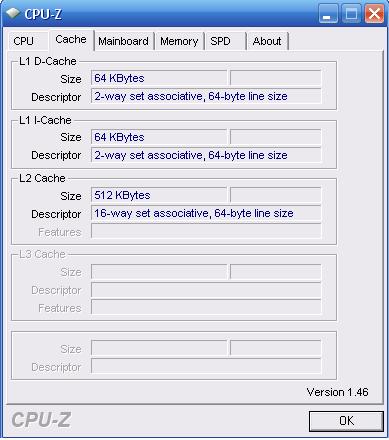The height and width of the screenshot is (440, 389).
Task: Open the Mainboard tab
Action: [124, 41]
